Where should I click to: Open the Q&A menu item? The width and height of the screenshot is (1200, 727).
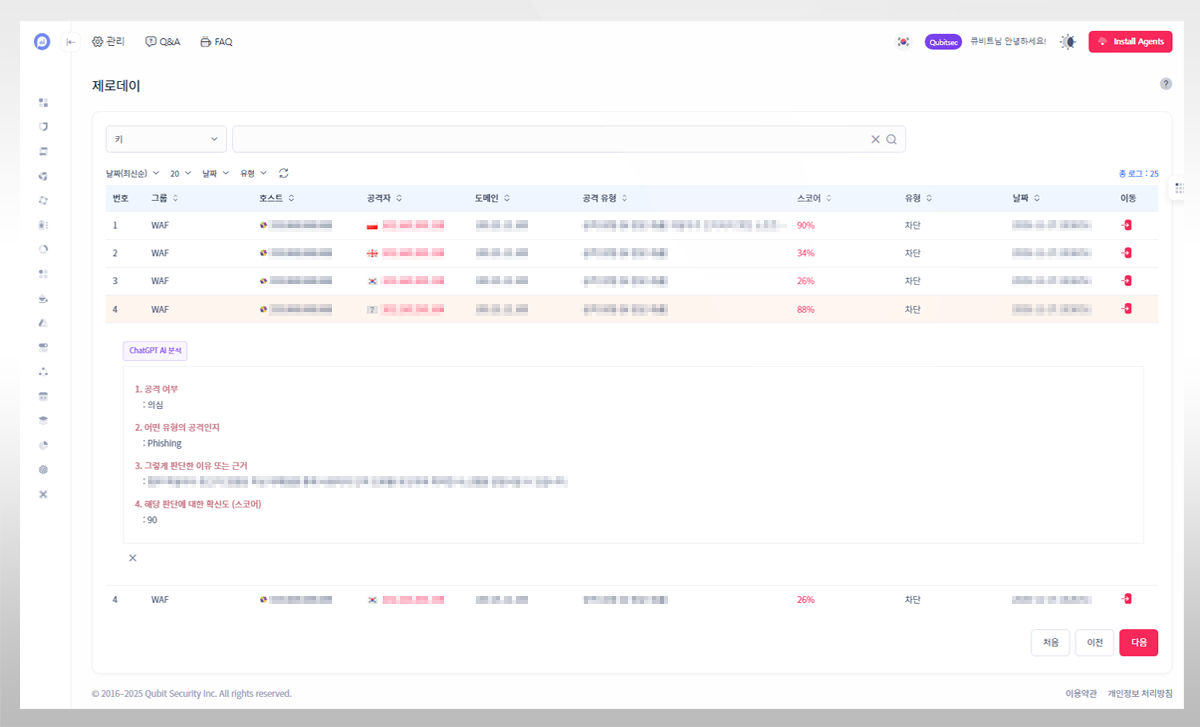pyautogui.click(x=162, y=42)
